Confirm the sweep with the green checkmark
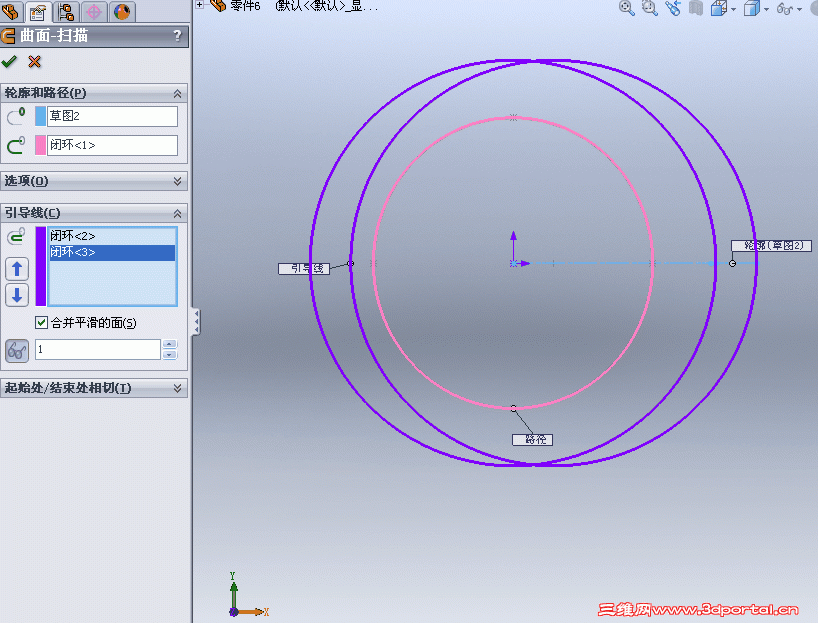 [x=9, y=62]
